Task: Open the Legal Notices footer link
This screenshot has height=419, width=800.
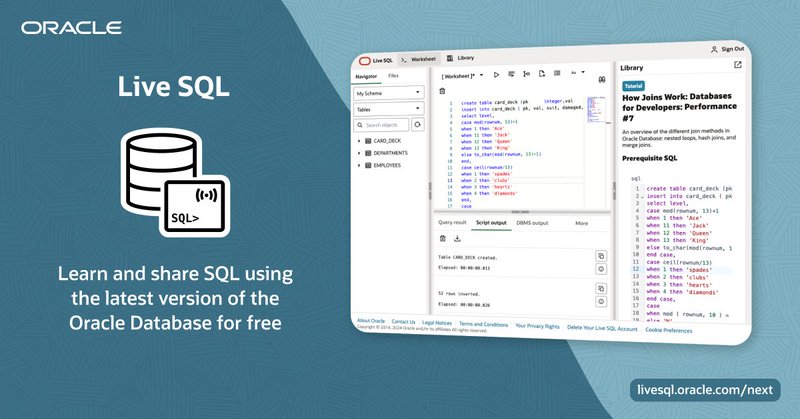Action: 437,323
